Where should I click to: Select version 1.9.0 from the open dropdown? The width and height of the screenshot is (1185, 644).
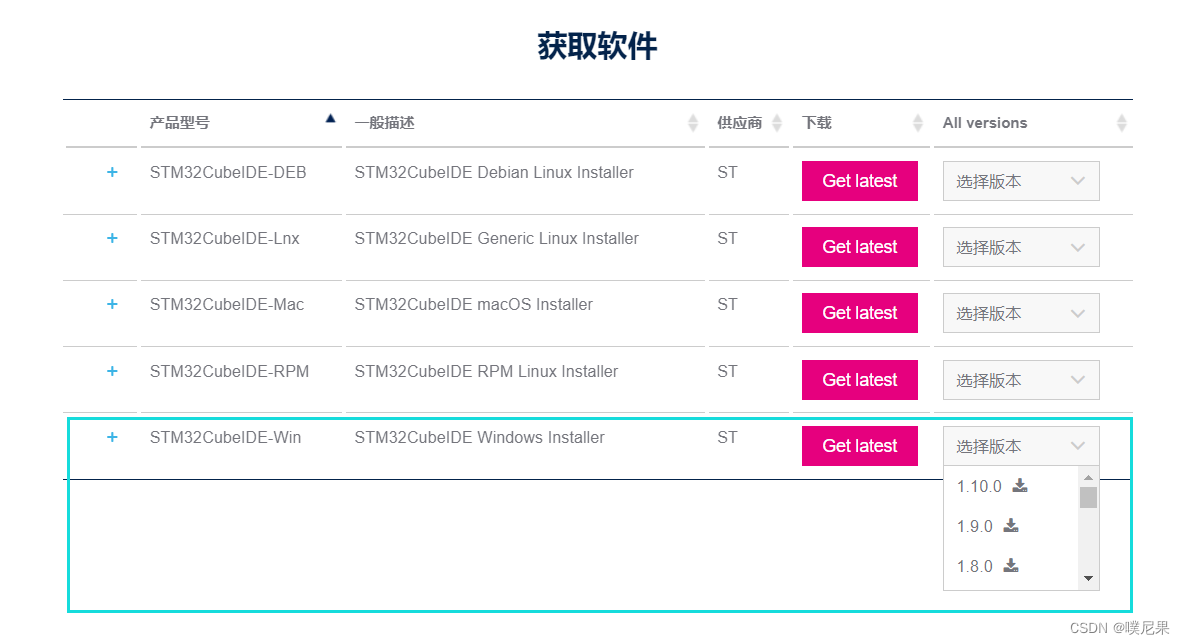tap(974, 525)
